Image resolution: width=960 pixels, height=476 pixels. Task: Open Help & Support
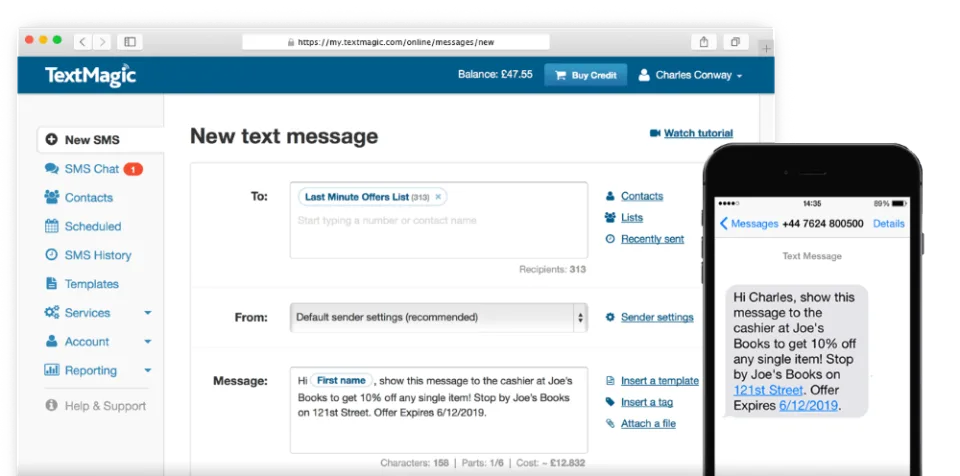pos(105,406)
